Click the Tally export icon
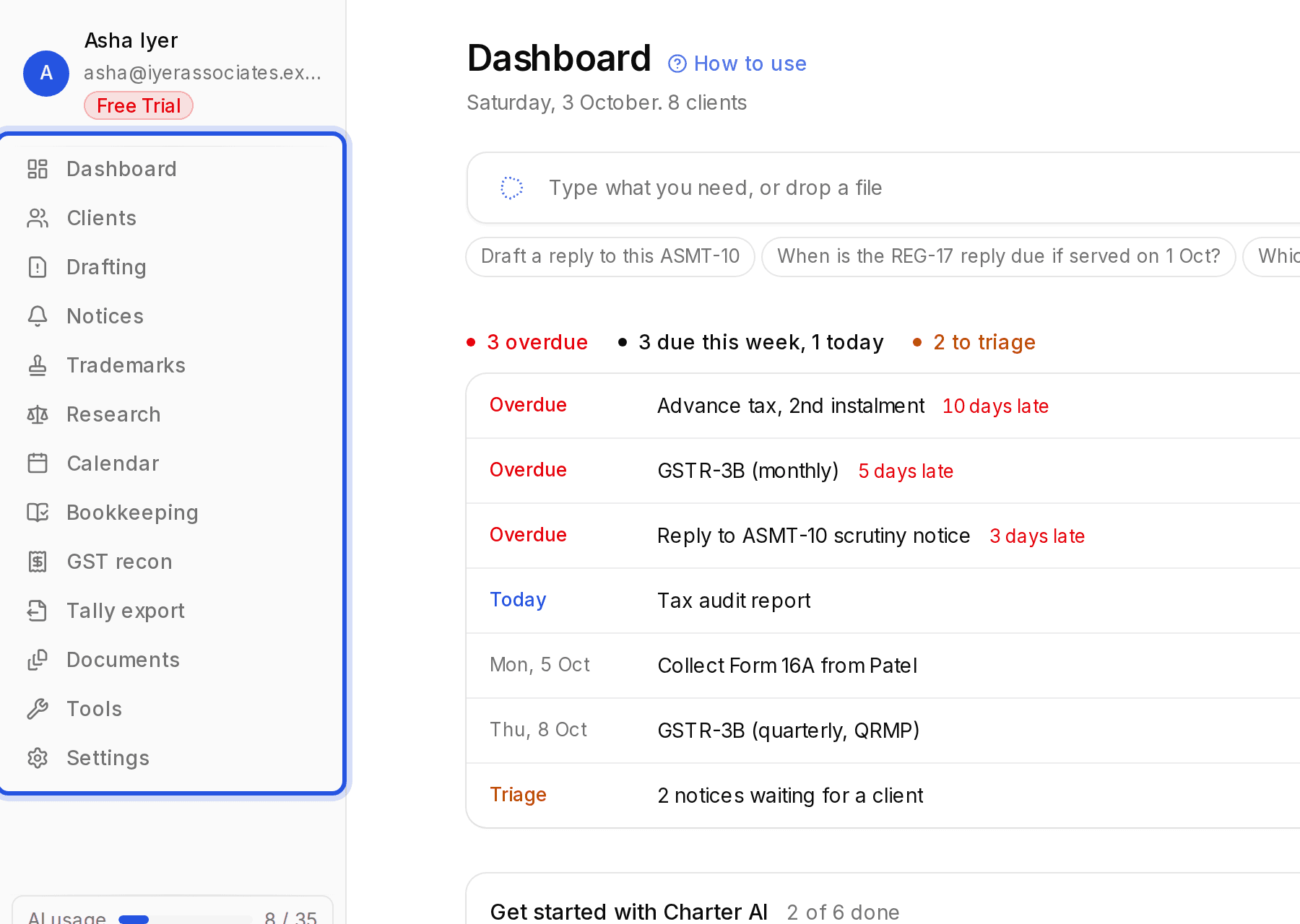The image size is (1300, 924). point(38,611)
